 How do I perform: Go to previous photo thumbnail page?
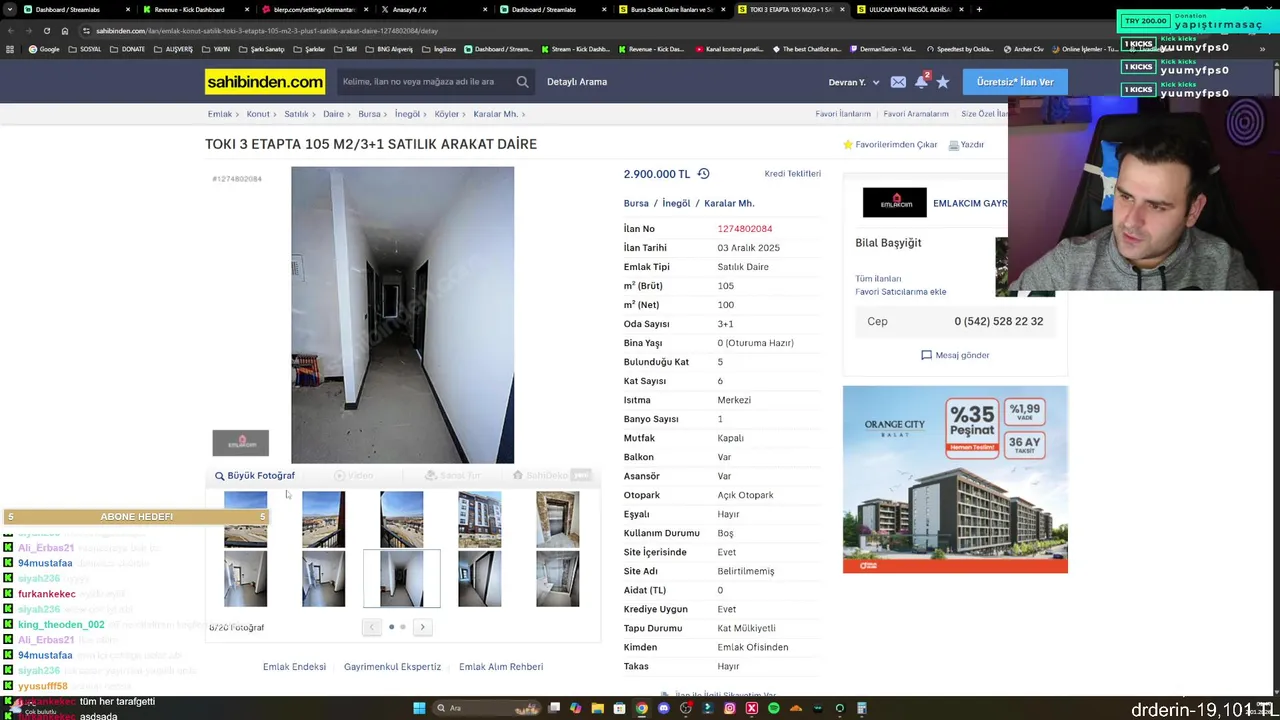(x=371, y=627)
